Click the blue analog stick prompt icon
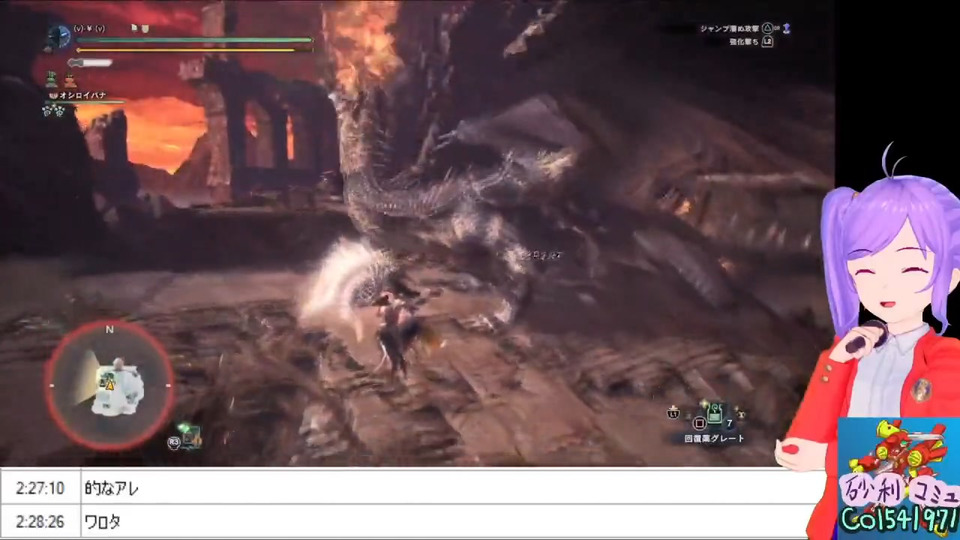 (786, 28)
